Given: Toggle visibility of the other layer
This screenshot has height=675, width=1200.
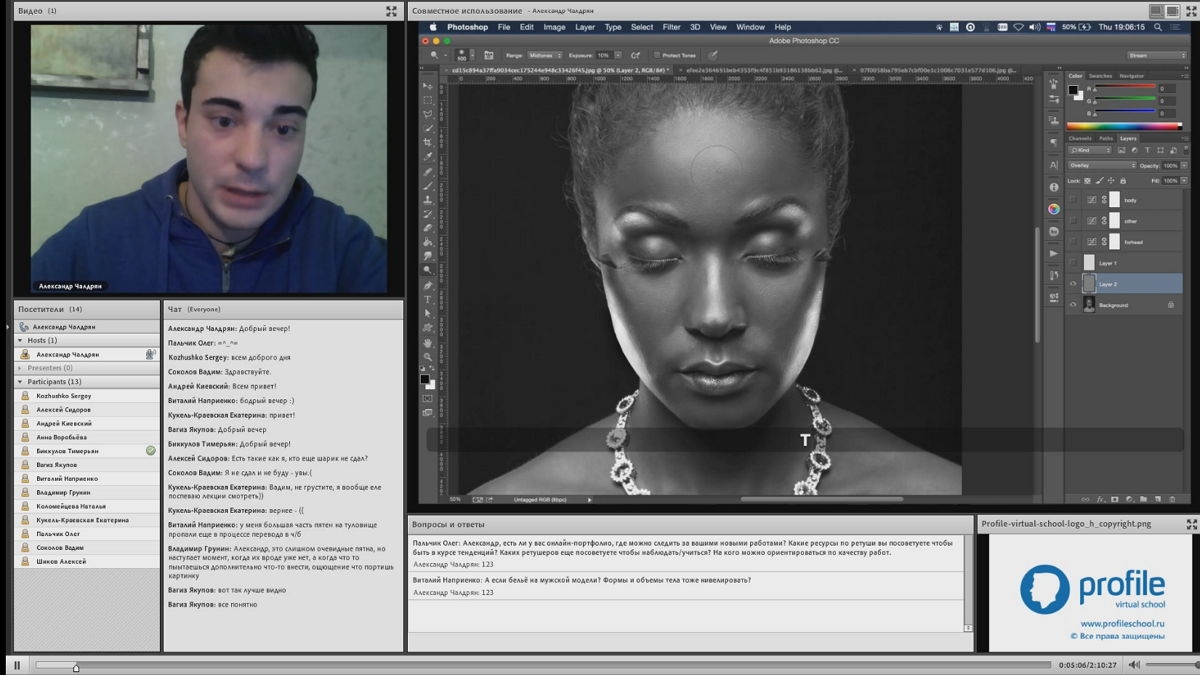Looking at the screenshot, I should (1073, 221).
